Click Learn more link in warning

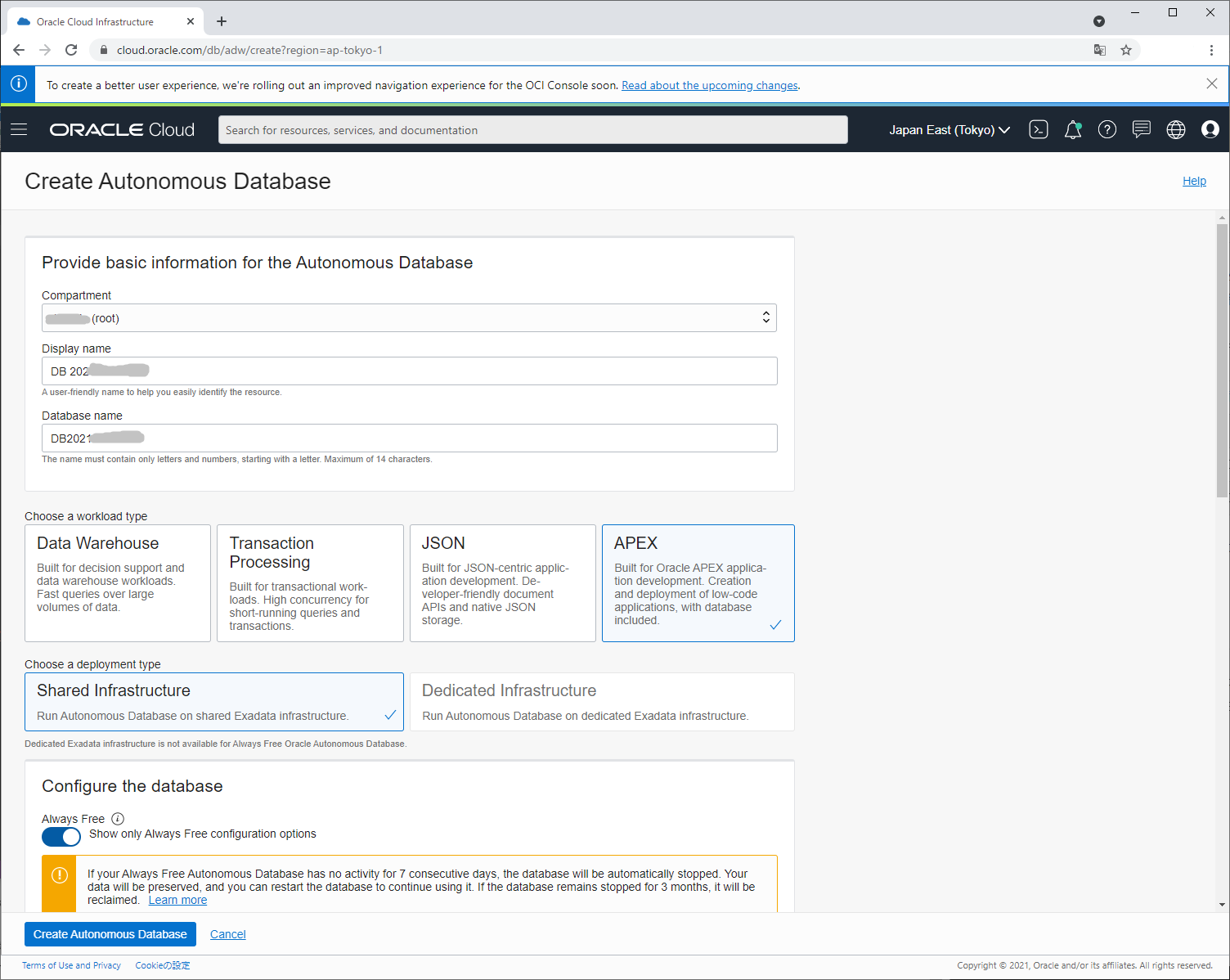pyautogui.click(x=177, y=900)
